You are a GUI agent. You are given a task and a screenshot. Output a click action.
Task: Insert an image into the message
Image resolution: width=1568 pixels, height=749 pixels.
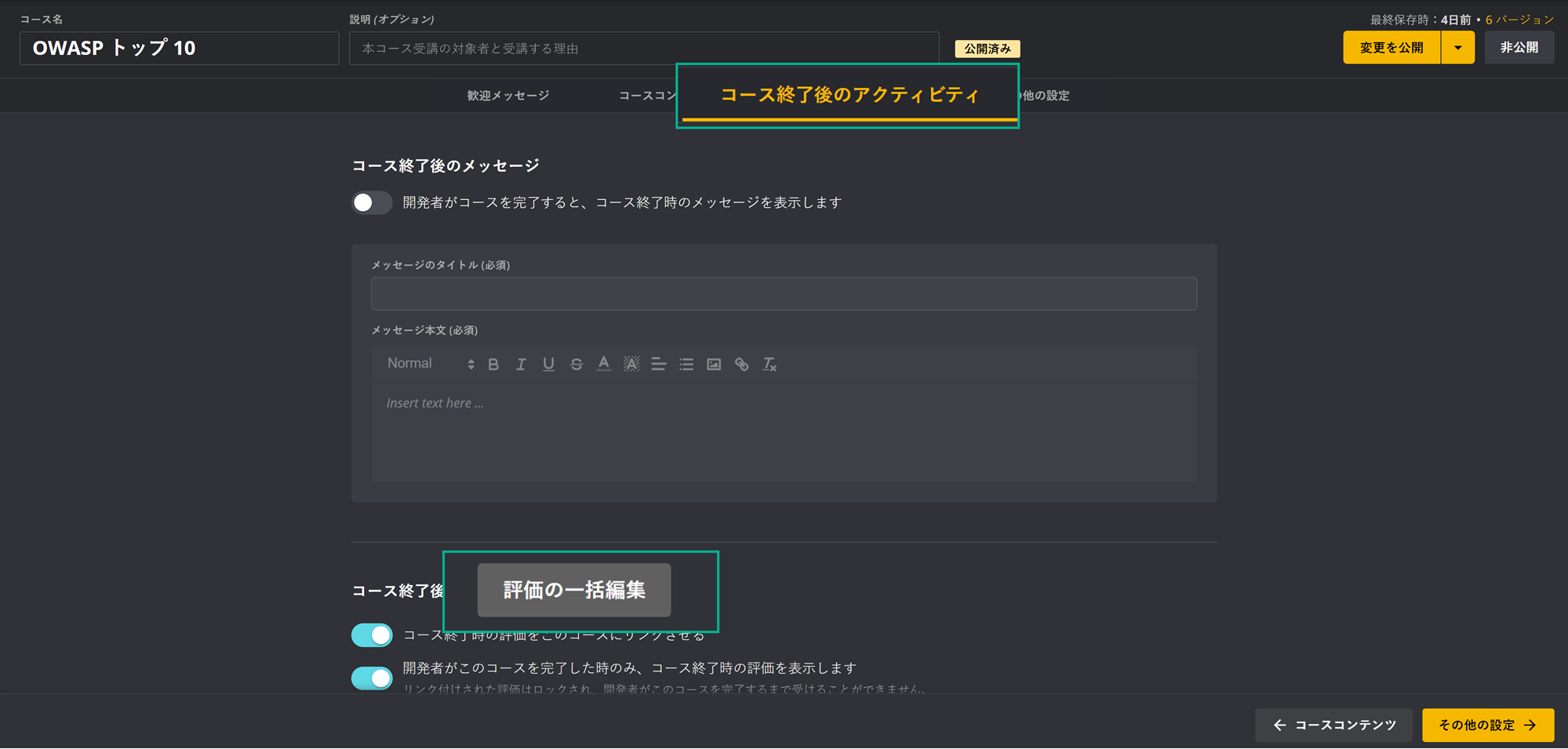[714, 364]
